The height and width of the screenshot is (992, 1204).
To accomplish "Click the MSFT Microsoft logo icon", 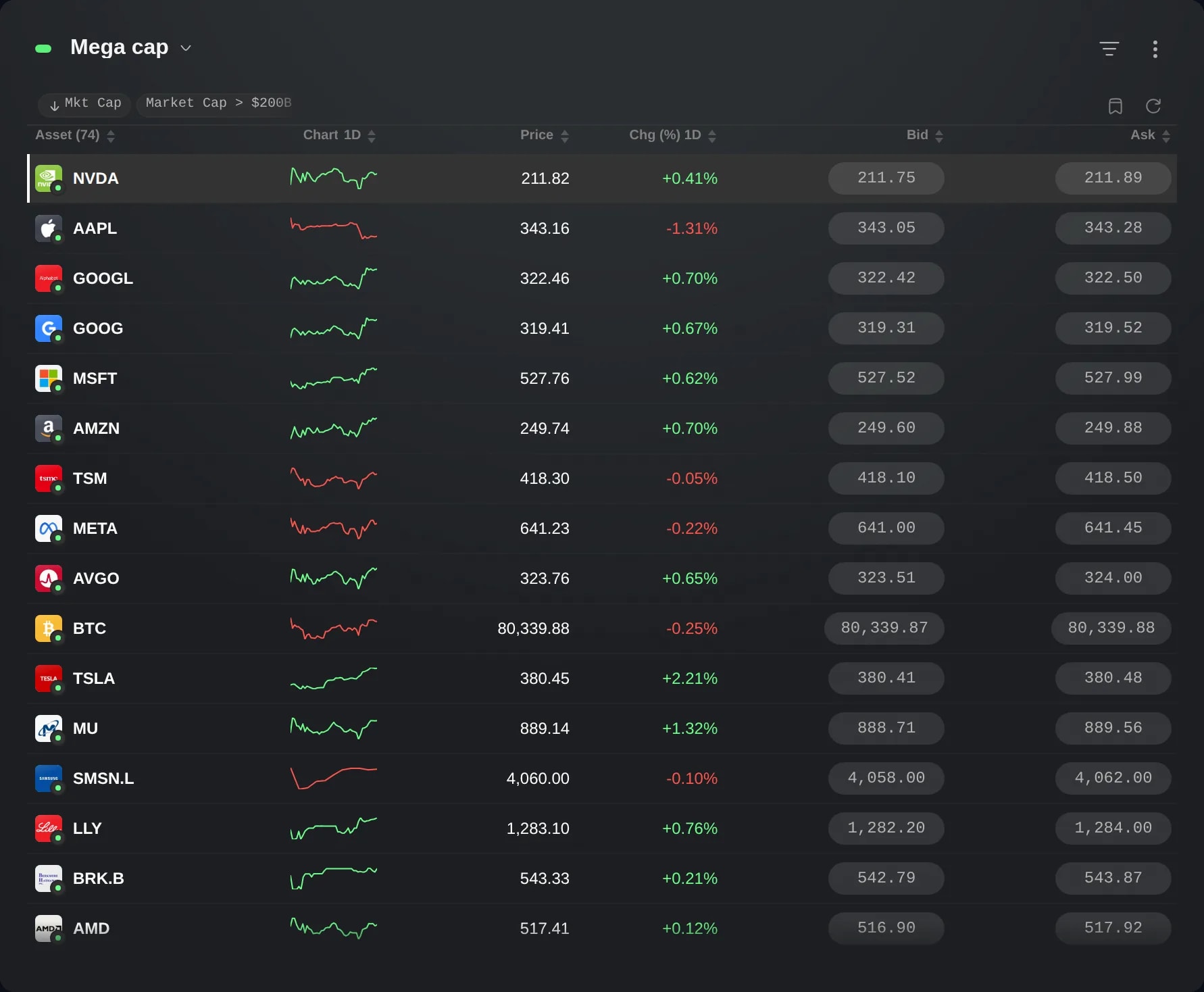I will [49, 378].
